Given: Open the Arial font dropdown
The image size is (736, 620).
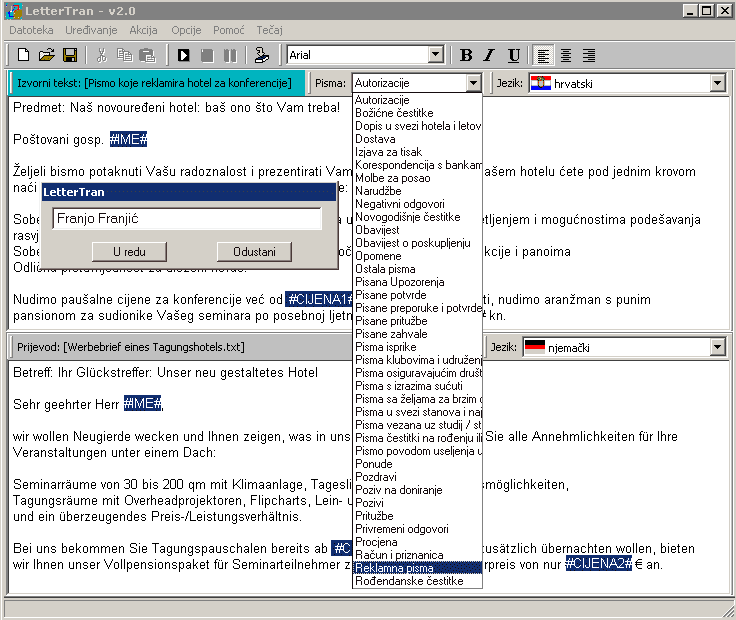Looking at the screenshot, I should [436, 54].
